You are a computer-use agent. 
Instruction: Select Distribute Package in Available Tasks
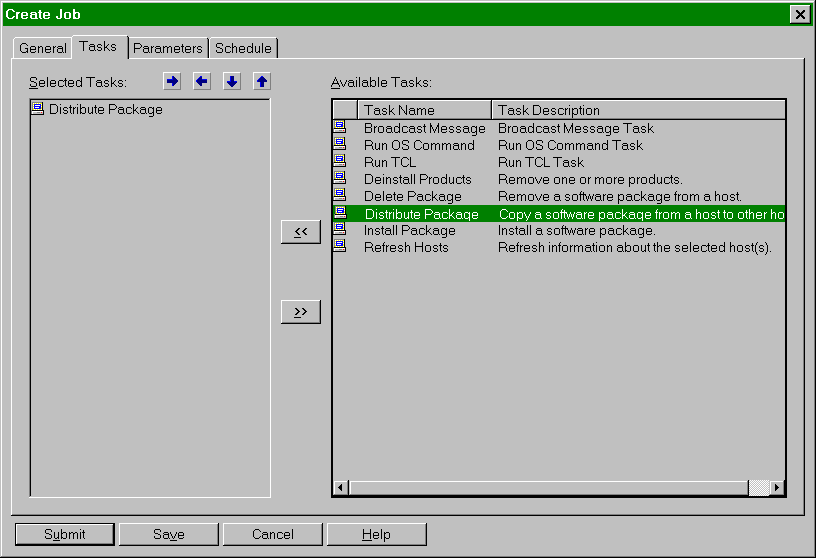coord(422,214)
